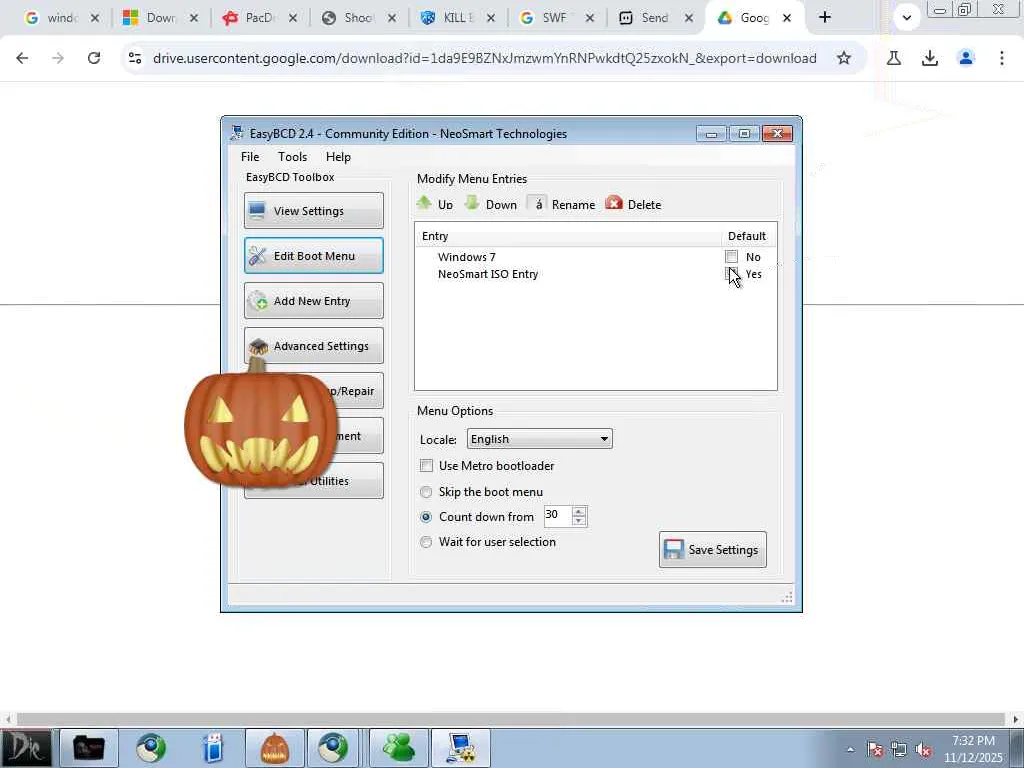Screen dimensions: 1024x768
Task: Bookmark this page with star icon
Action: click(844, 58)
